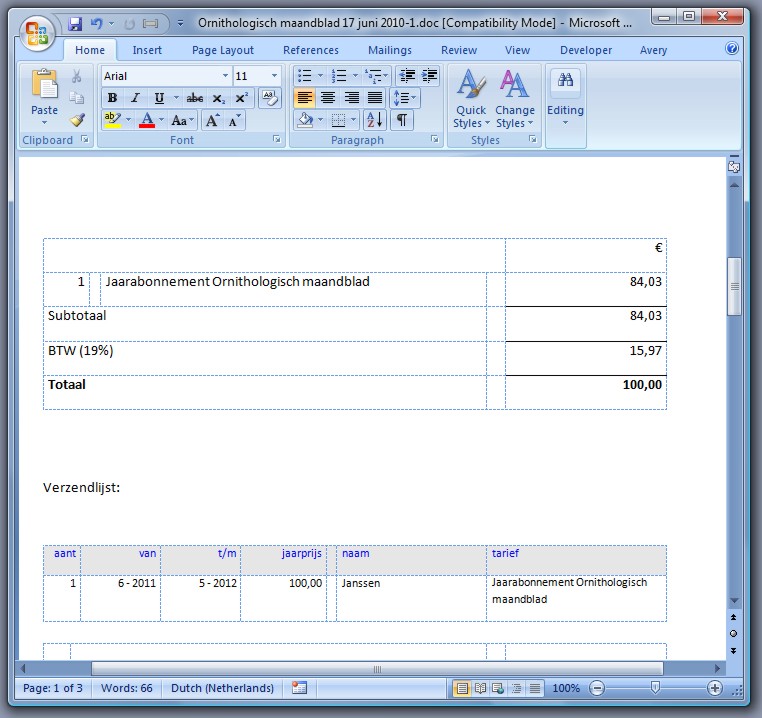
Task: Expand the Quick Styles gallery
Action: click(471, 100)
